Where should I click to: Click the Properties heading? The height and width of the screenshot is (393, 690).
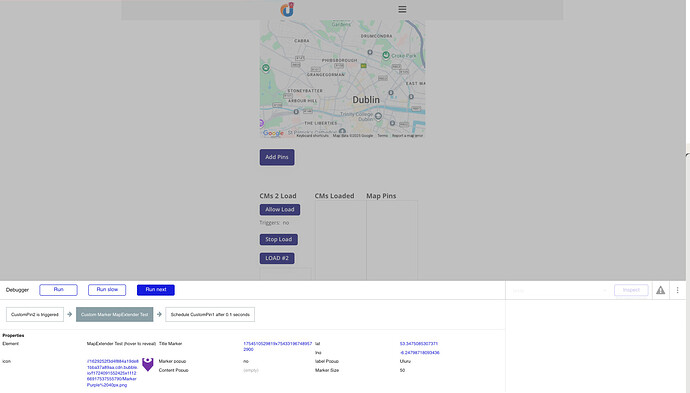(x=13, y=335)
